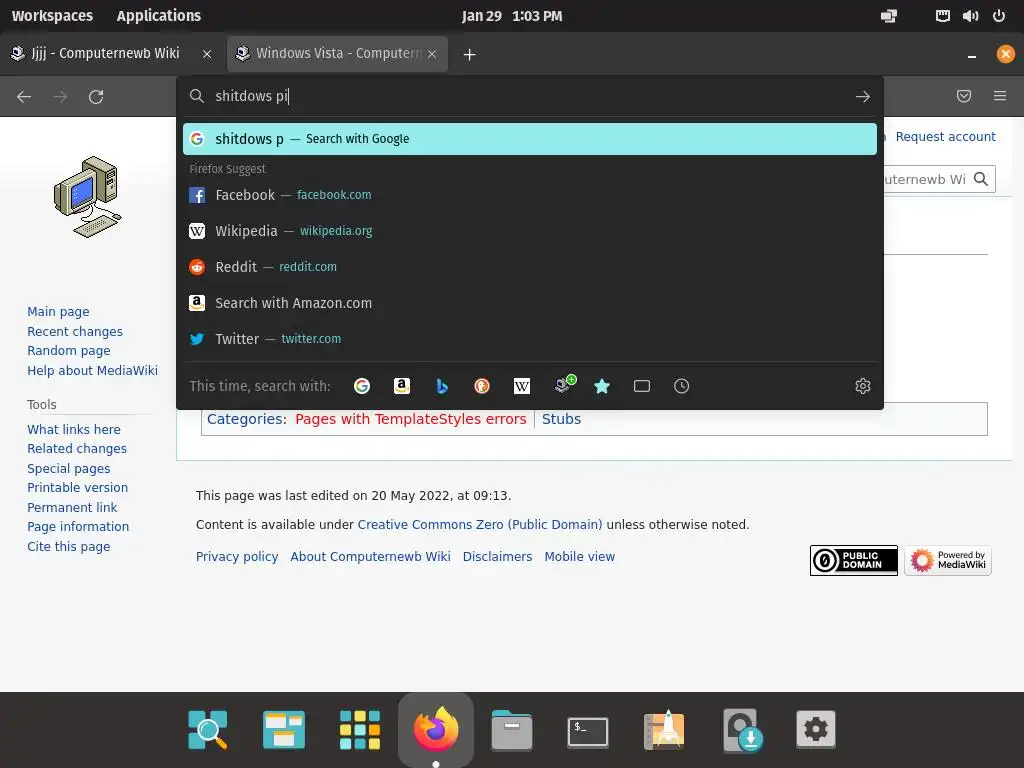
Task: Select the Wikipedia suggestion
Action: [x=530, y=231]
